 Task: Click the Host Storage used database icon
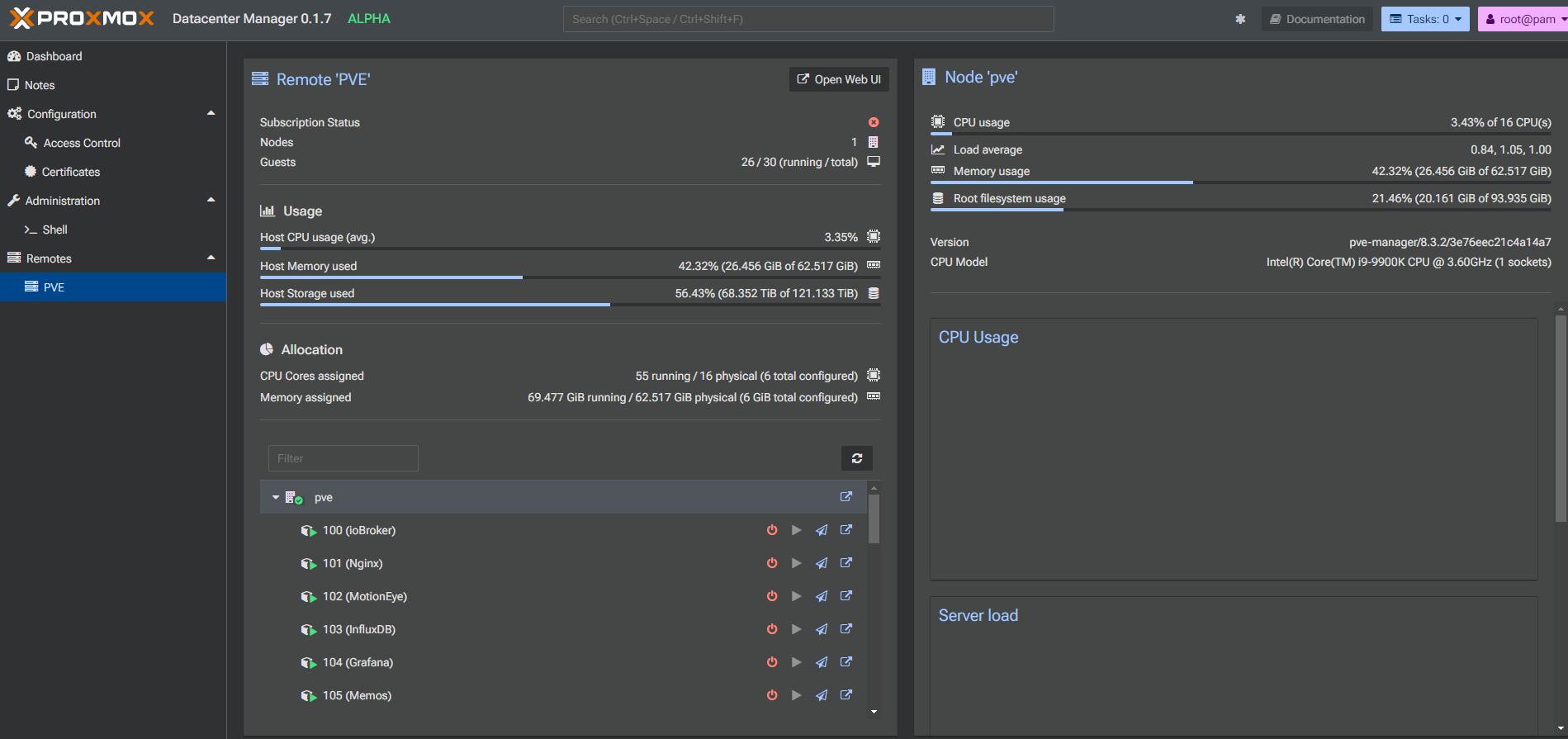(x=874, y=293)
